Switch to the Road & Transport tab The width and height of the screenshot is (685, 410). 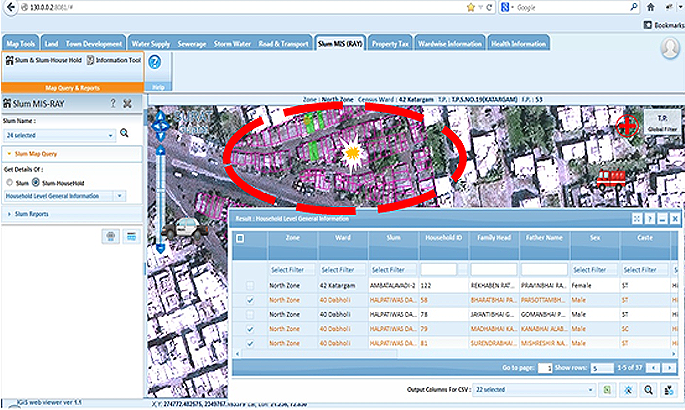click(284, 44)
